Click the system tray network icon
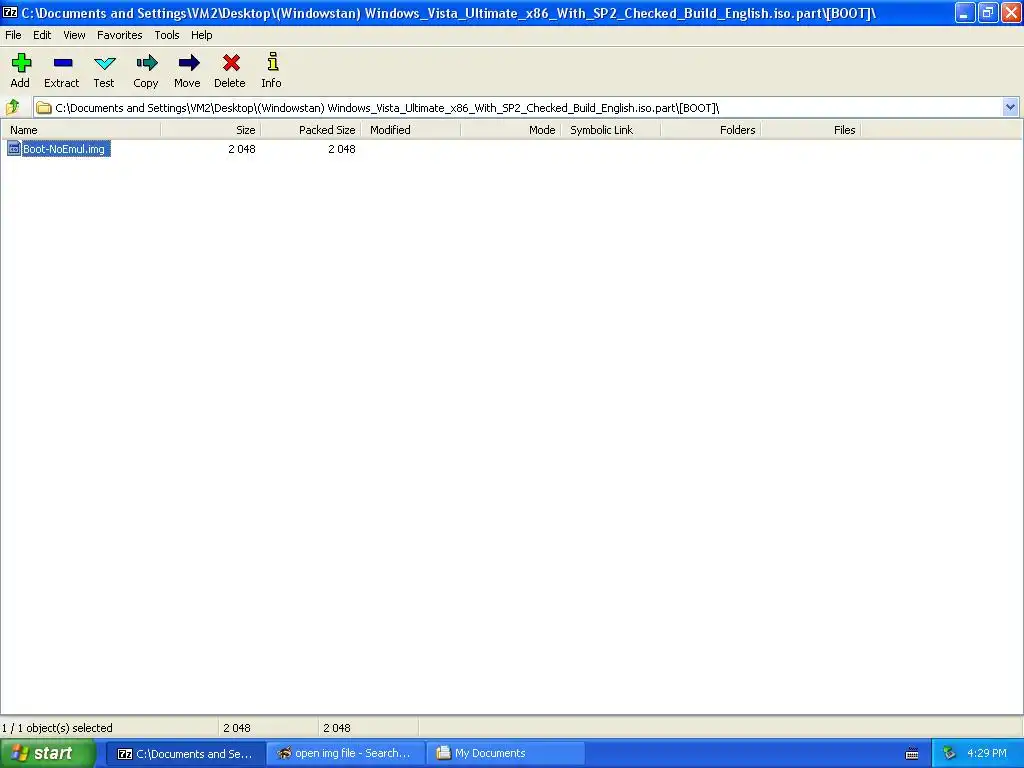The image size is (1024, 768). click(x=949, y=753)
